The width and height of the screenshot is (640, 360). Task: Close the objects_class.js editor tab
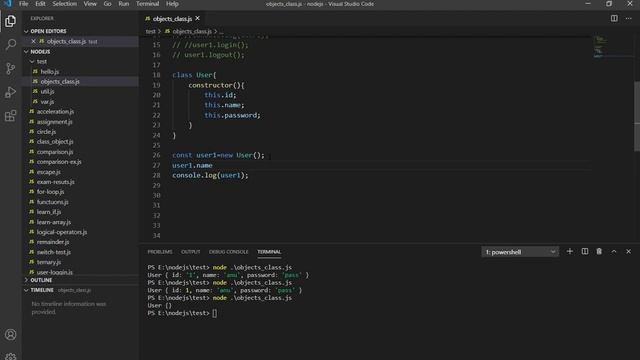[198, 18]
